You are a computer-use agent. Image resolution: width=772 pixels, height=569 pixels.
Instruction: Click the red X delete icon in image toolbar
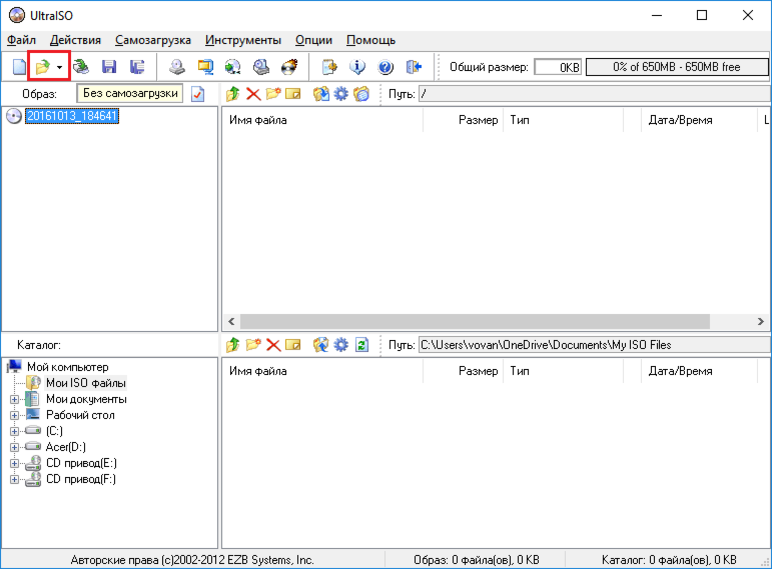pyautogui.click(x=253, y=94)
